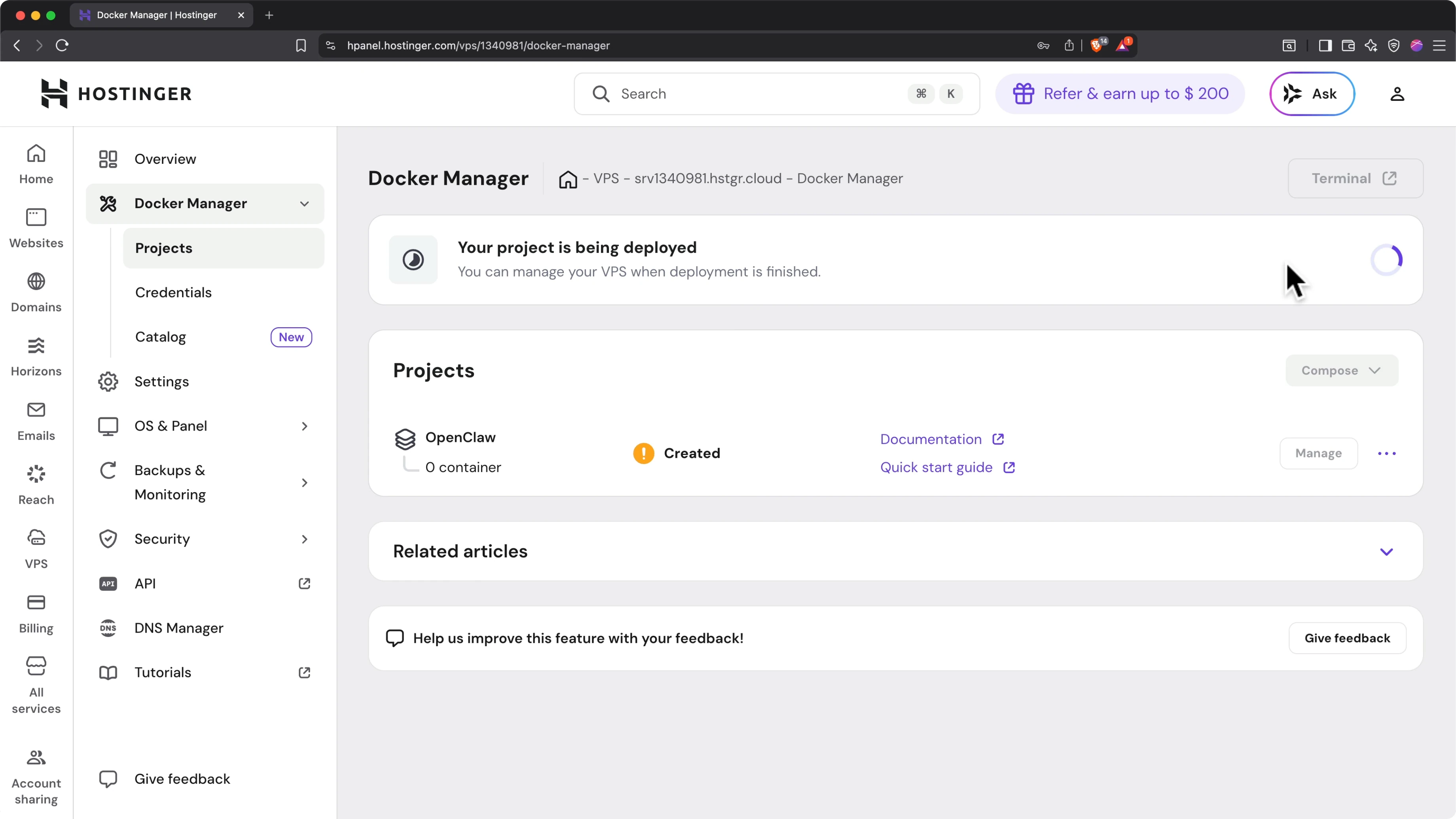Expand the Related articles section
Viewport: 1456px width, 819px height.
(1386, 551)
